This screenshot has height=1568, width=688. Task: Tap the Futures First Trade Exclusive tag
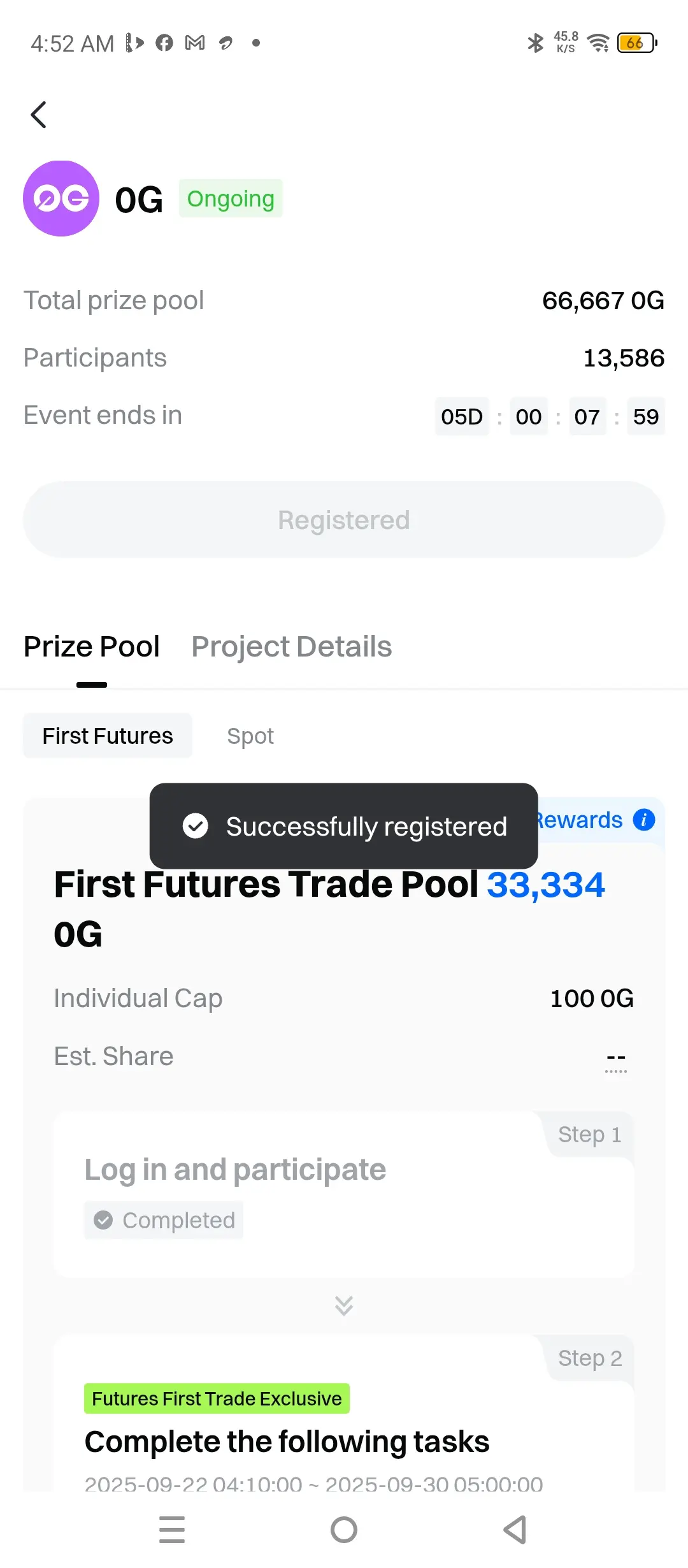(x=217, y=1398)
